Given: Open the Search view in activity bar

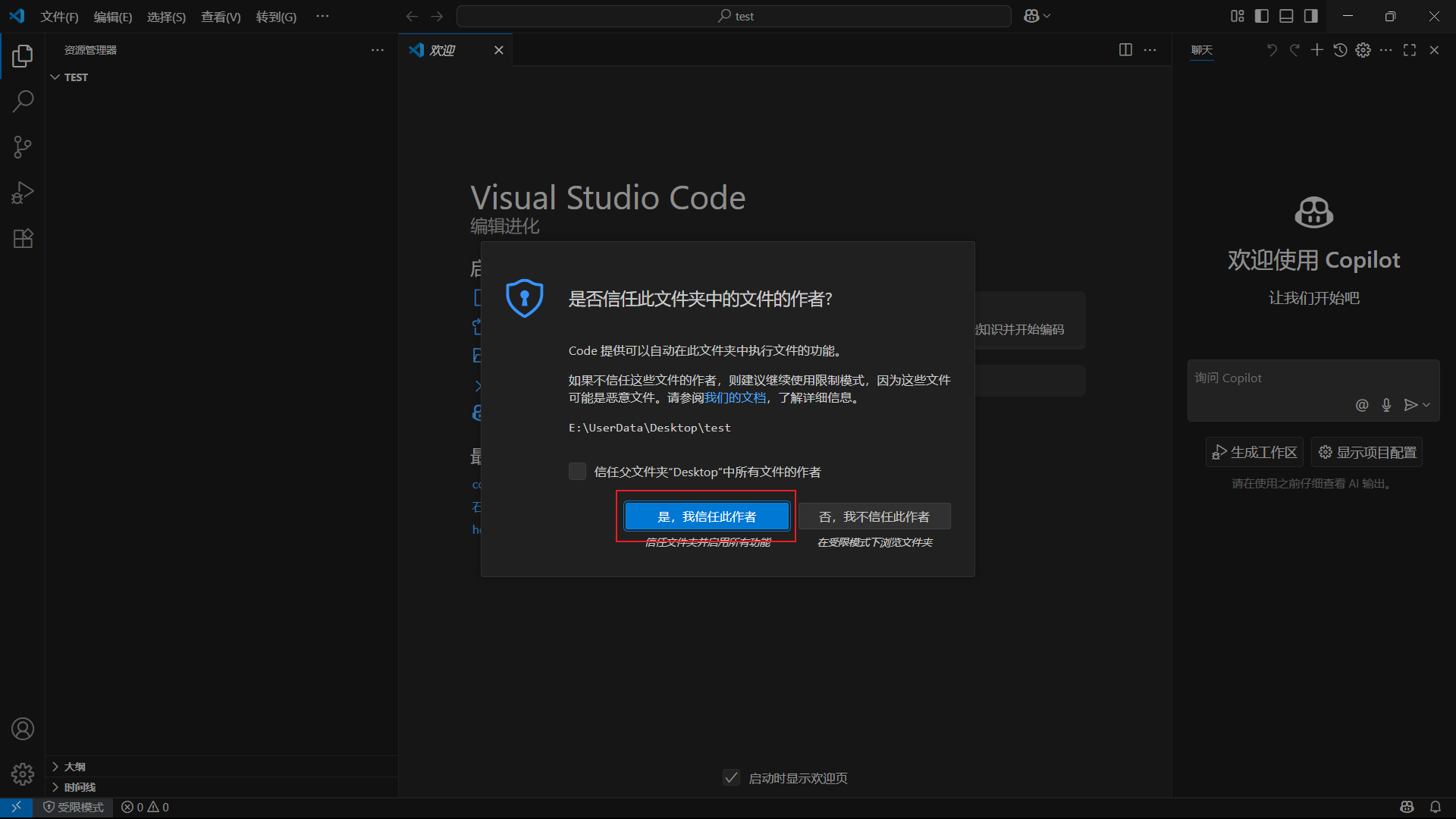Looking at the screenshot, I should click(23, 101).
